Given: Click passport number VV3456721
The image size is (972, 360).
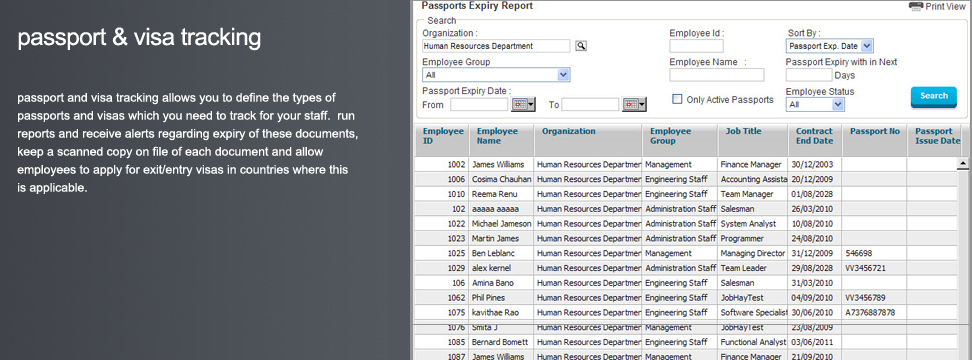Looking at the screenshot, I should (x=864, y=268).
